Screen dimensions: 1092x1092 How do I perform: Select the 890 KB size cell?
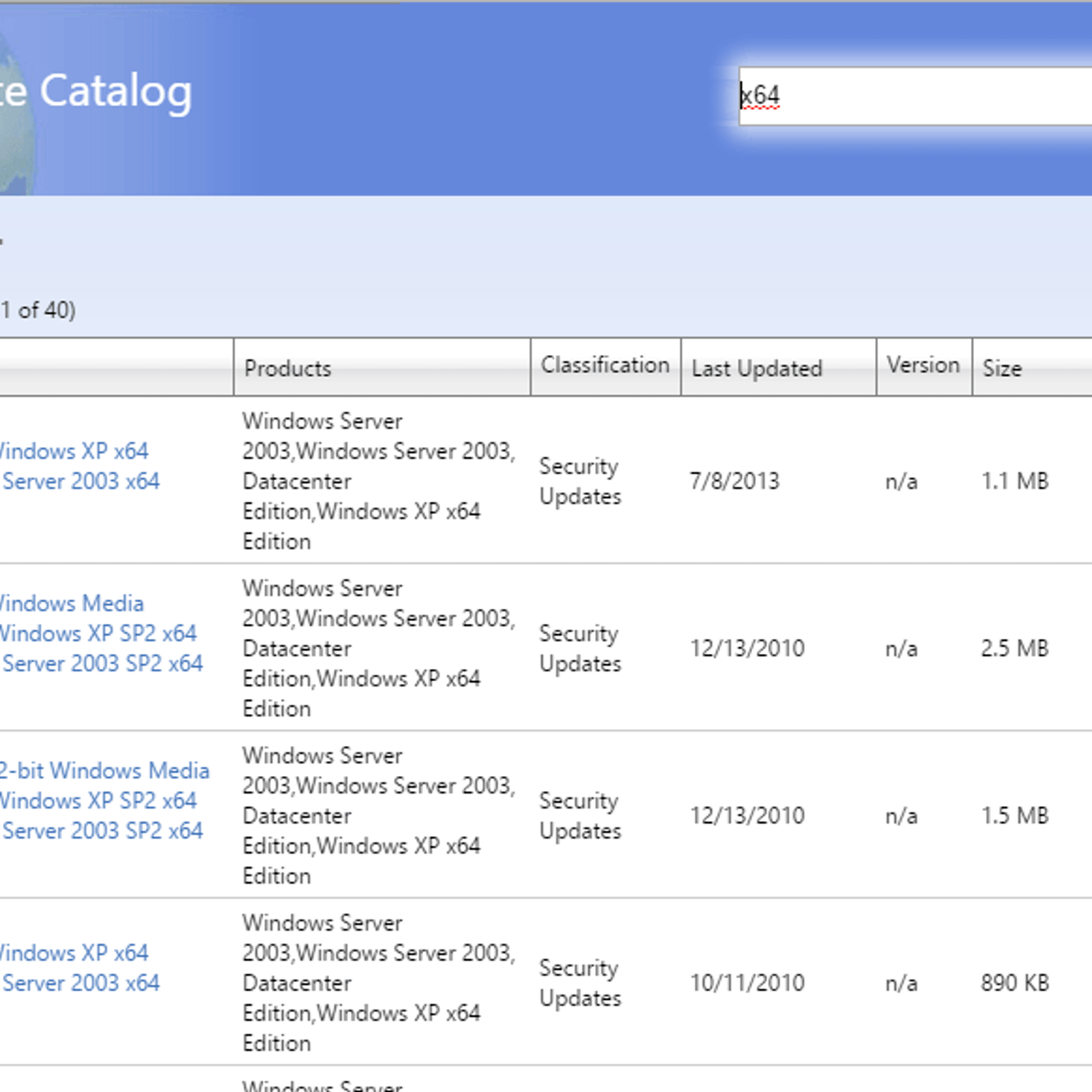(1015, 983)
